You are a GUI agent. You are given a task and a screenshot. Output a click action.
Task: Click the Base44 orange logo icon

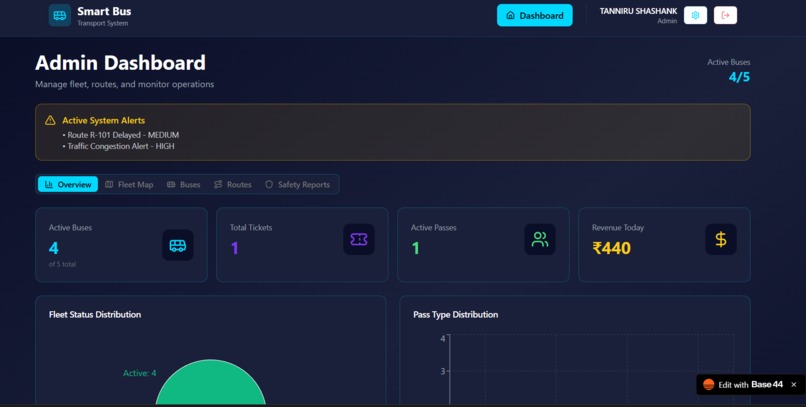[708, 384]
